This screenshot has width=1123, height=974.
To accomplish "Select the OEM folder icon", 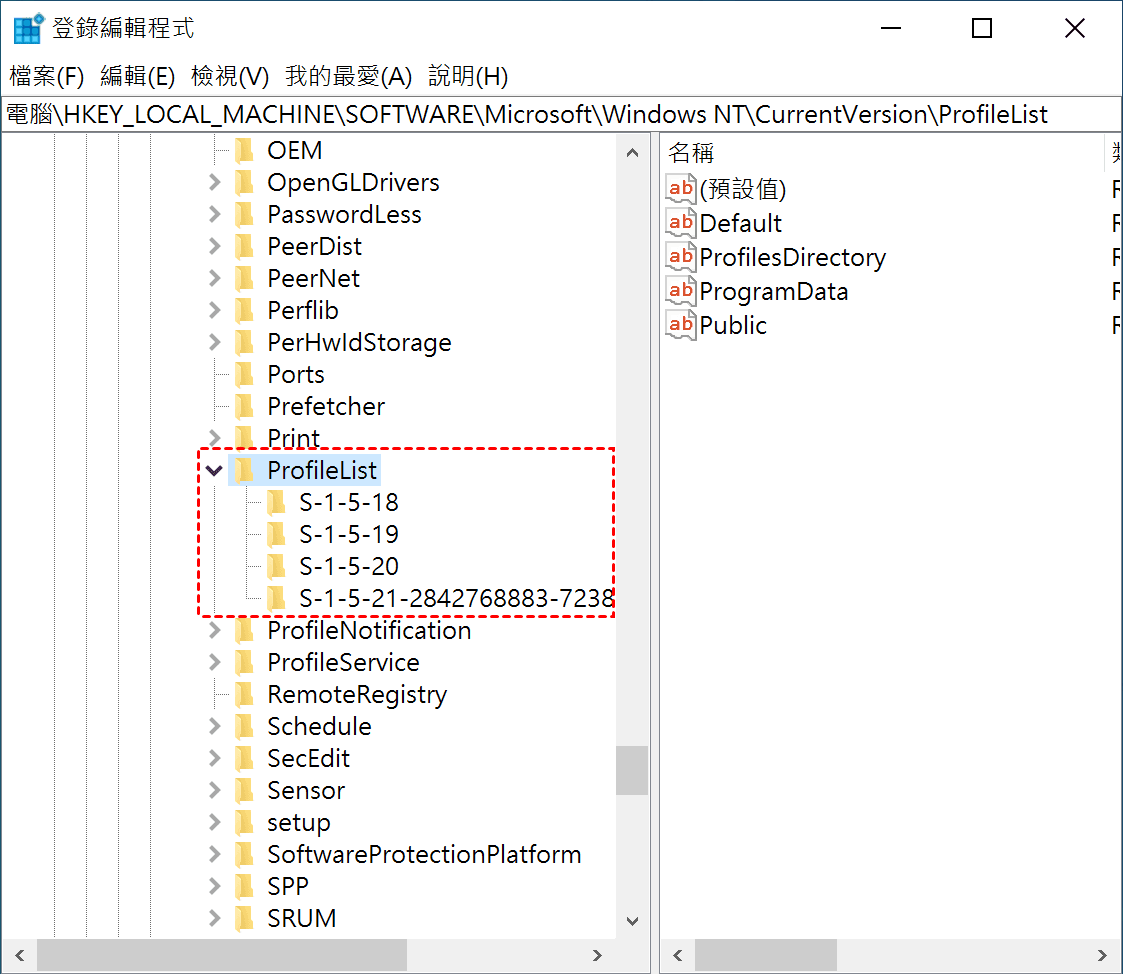I will tap(245, 150).
